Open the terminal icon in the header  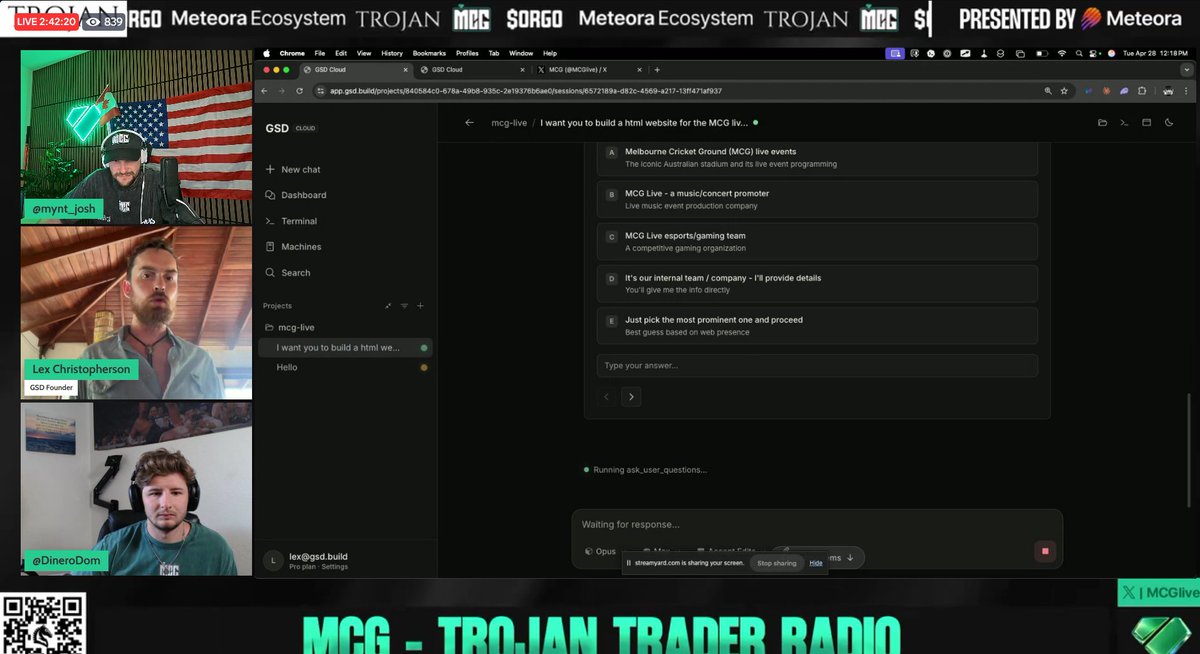(x=1124, y=123)
